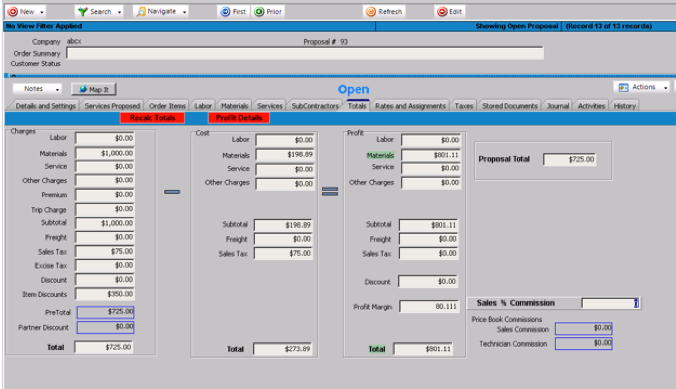Refresh the proposal view

tap(384, 12)
